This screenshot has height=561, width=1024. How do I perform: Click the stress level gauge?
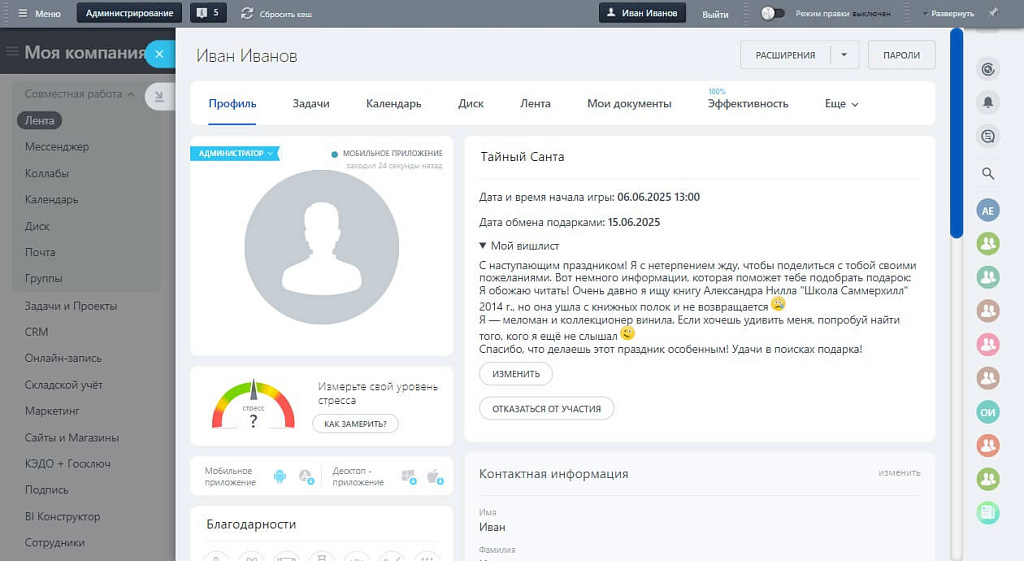pyautogui.click(x=253, y=405)
